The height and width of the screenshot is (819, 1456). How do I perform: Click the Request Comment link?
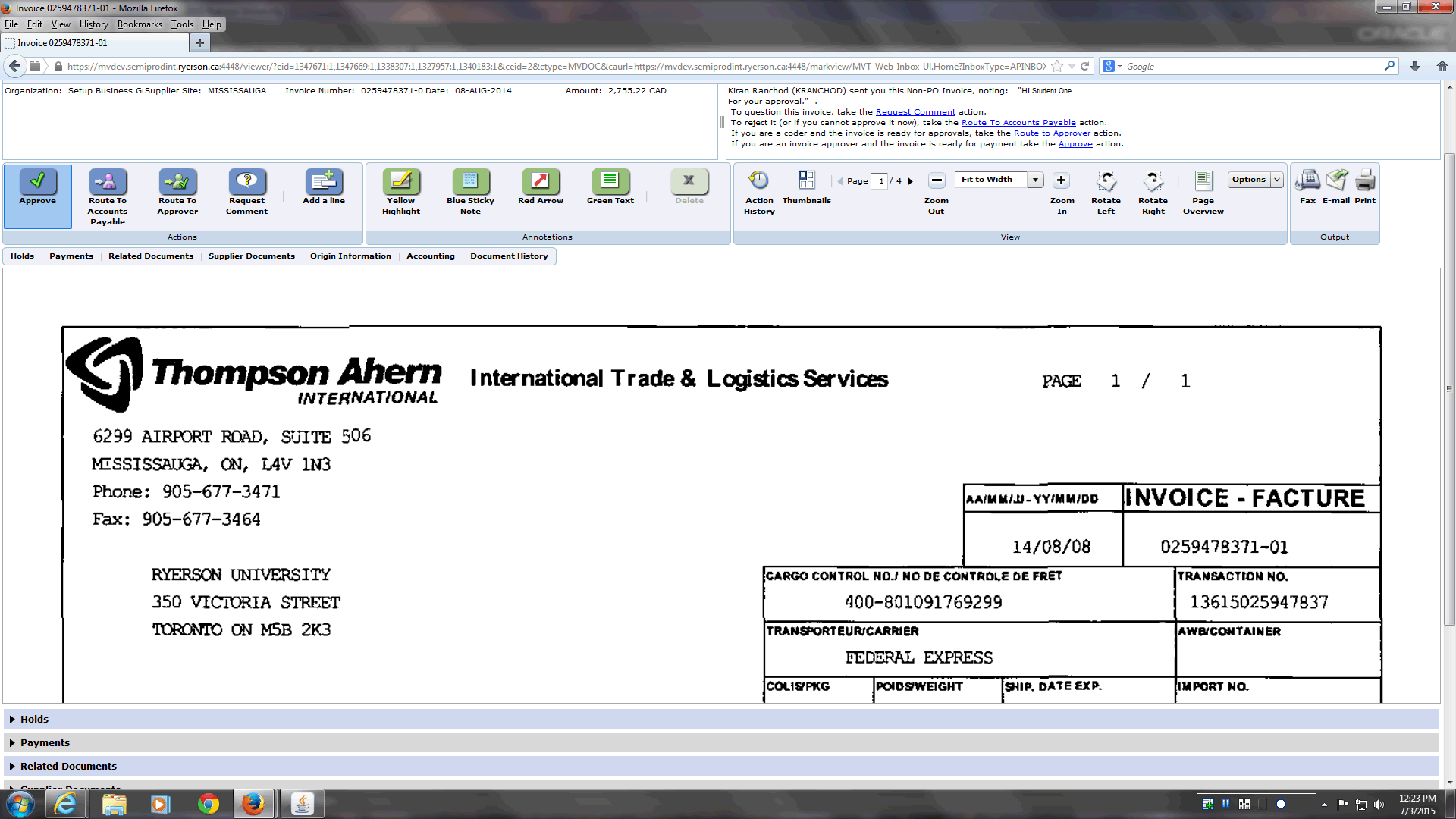click(x=915, y=112)
